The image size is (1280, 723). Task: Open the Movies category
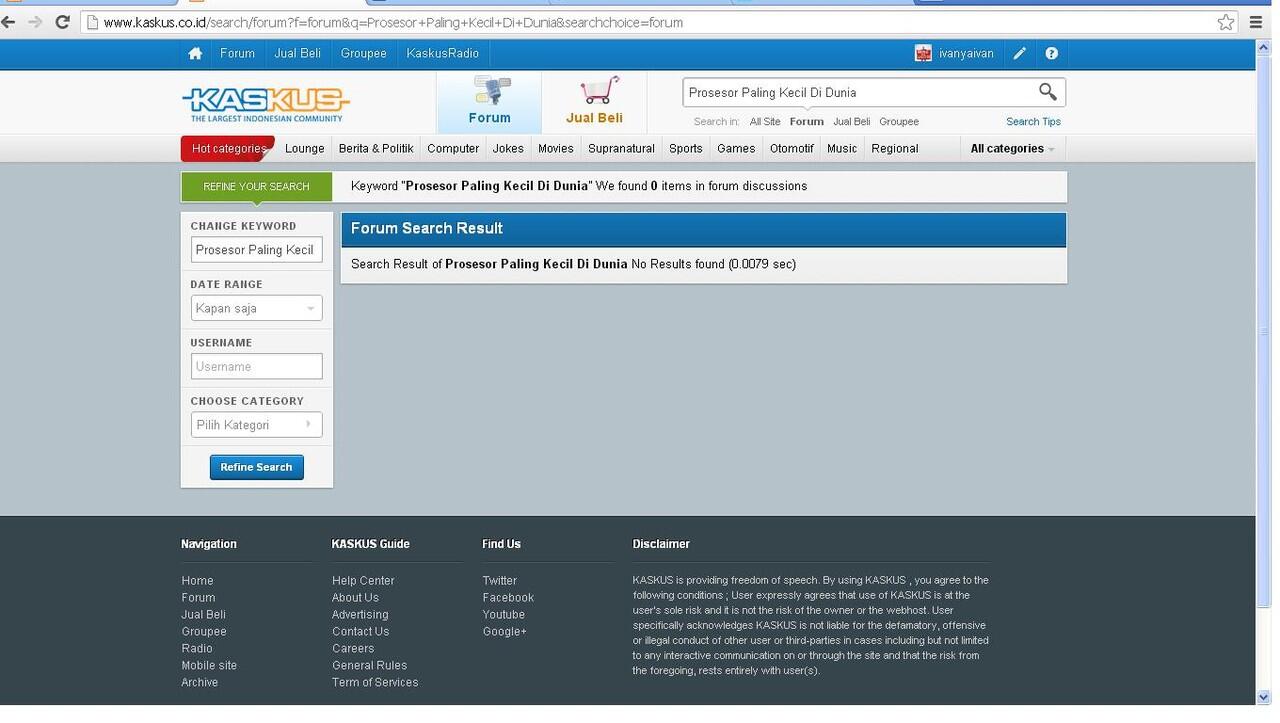tap(556, 149)
